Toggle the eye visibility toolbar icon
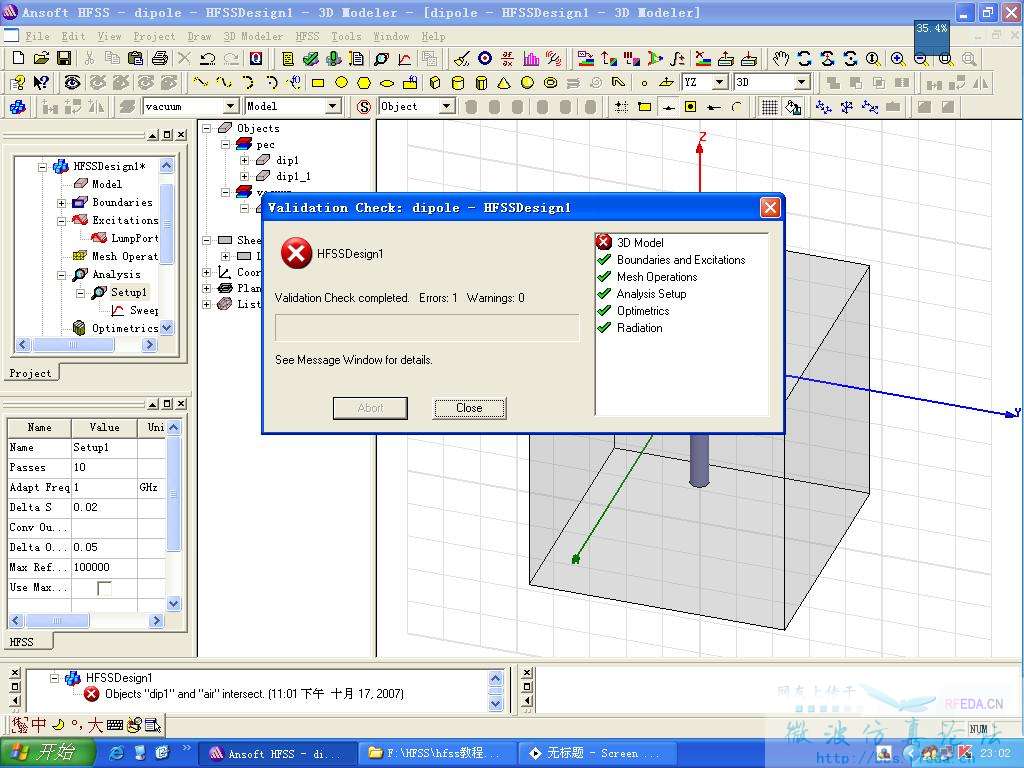This screenshot has width=1024, height=768. point(72,82)
